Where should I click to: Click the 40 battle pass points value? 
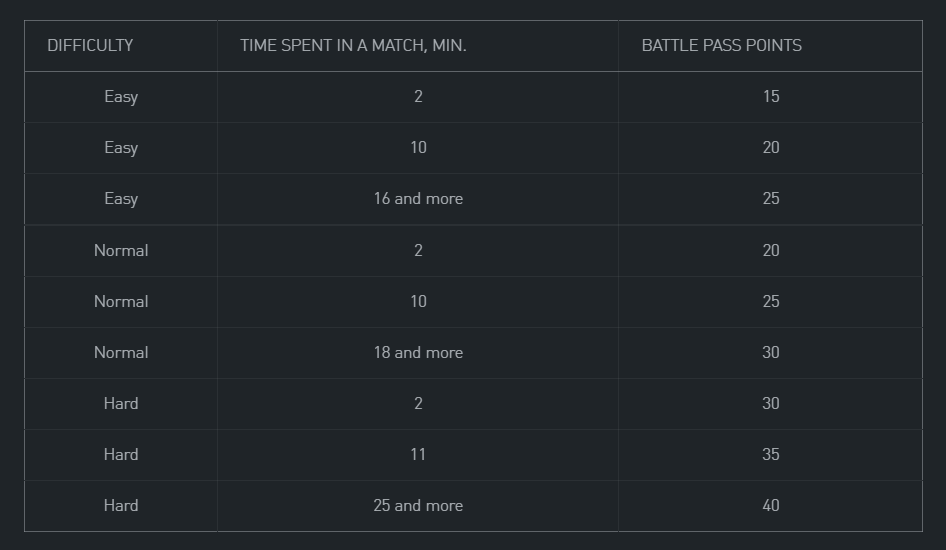771,506
